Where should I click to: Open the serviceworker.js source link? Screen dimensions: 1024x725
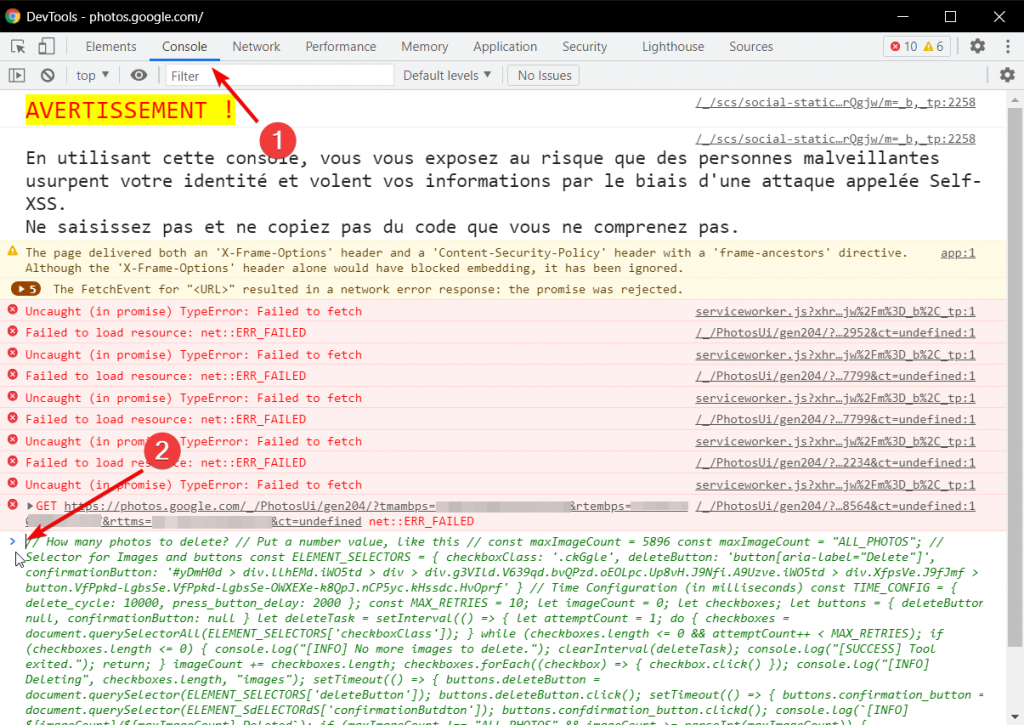tap(836, 311)
